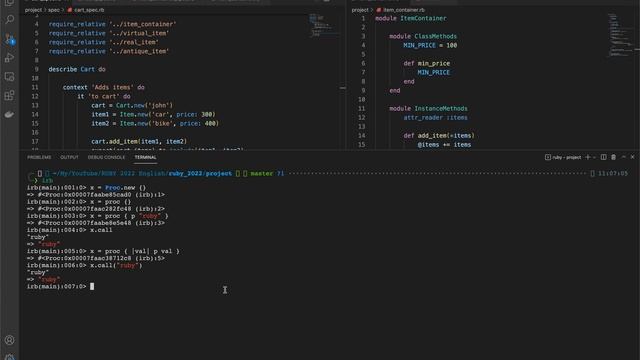This screenshot has width=640, height=360.
Task: Switch to the Output tab
Action: tap(69, 157)
